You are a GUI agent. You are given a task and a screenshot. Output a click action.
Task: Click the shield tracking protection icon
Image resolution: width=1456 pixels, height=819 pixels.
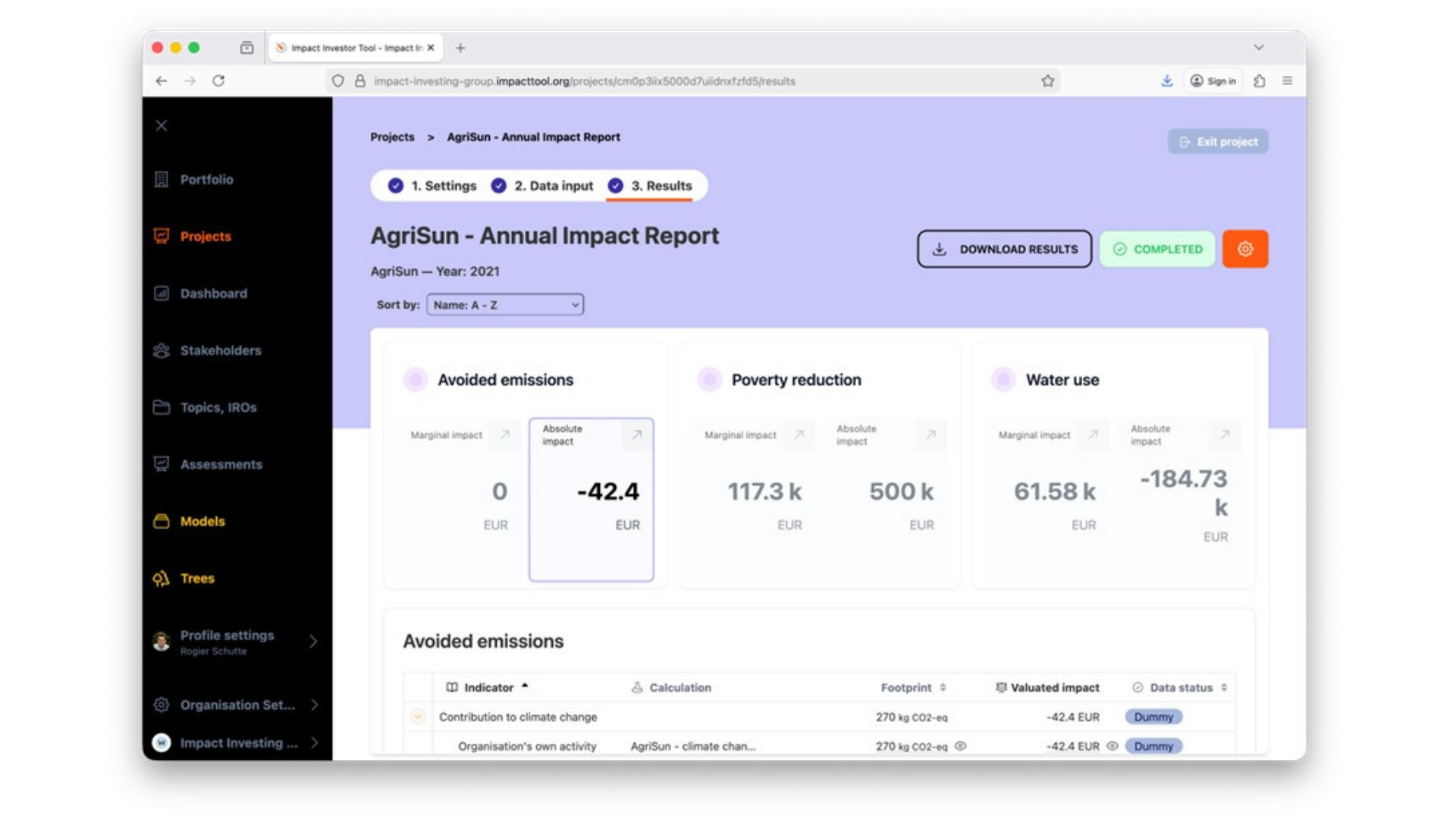[x=338, y=81]
